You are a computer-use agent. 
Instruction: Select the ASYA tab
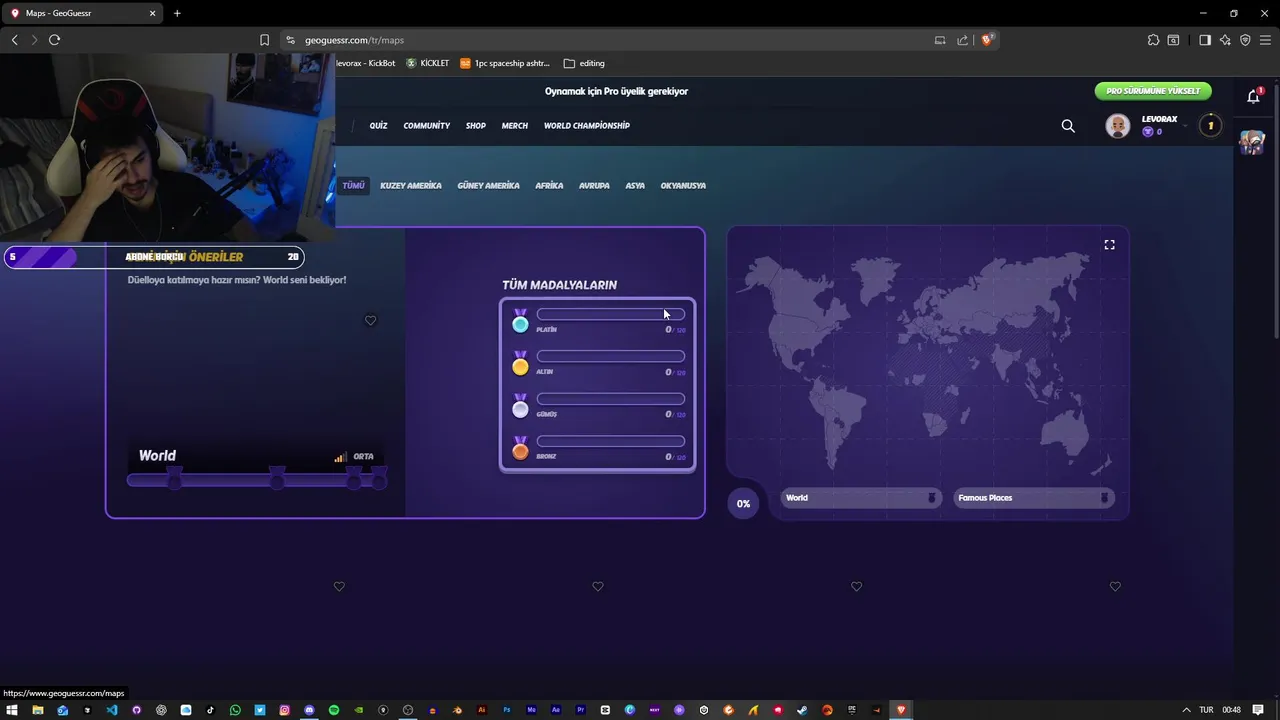click(x=635, y=185)
